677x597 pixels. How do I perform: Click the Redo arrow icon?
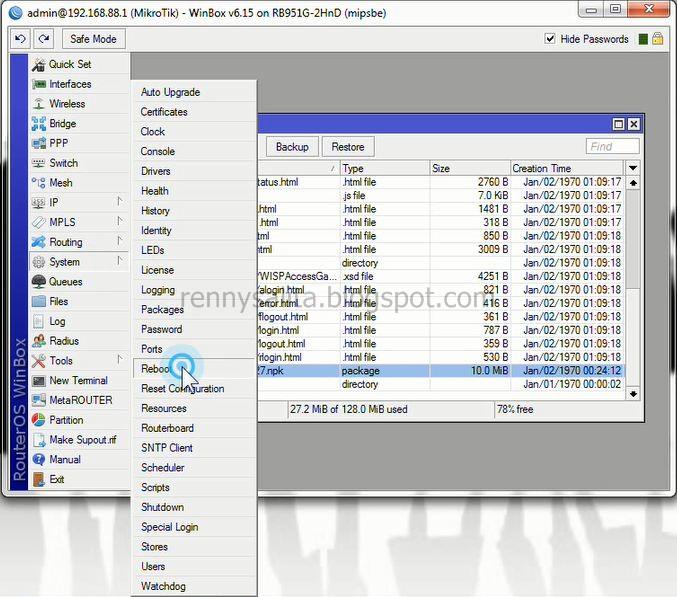pos(44,39)
